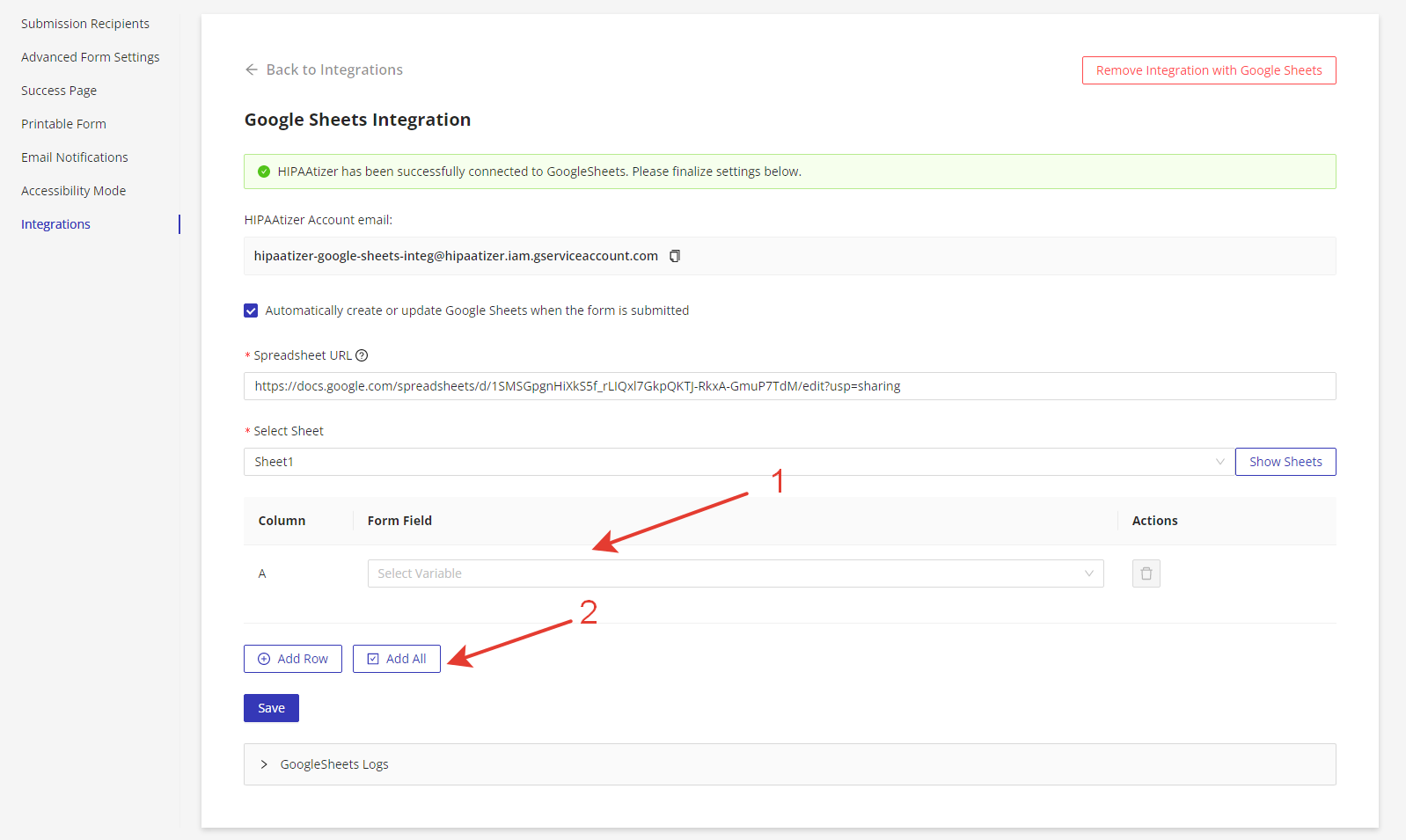Open Submission Recipients in the sidebar
Screen dimensions: 1406x840
tap(85, 24)
